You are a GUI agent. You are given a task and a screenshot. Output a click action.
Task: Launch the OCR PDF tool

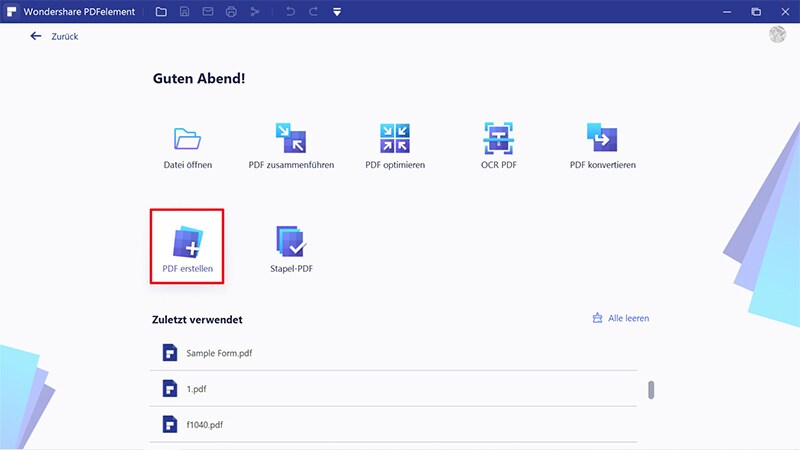pos(498,138)
